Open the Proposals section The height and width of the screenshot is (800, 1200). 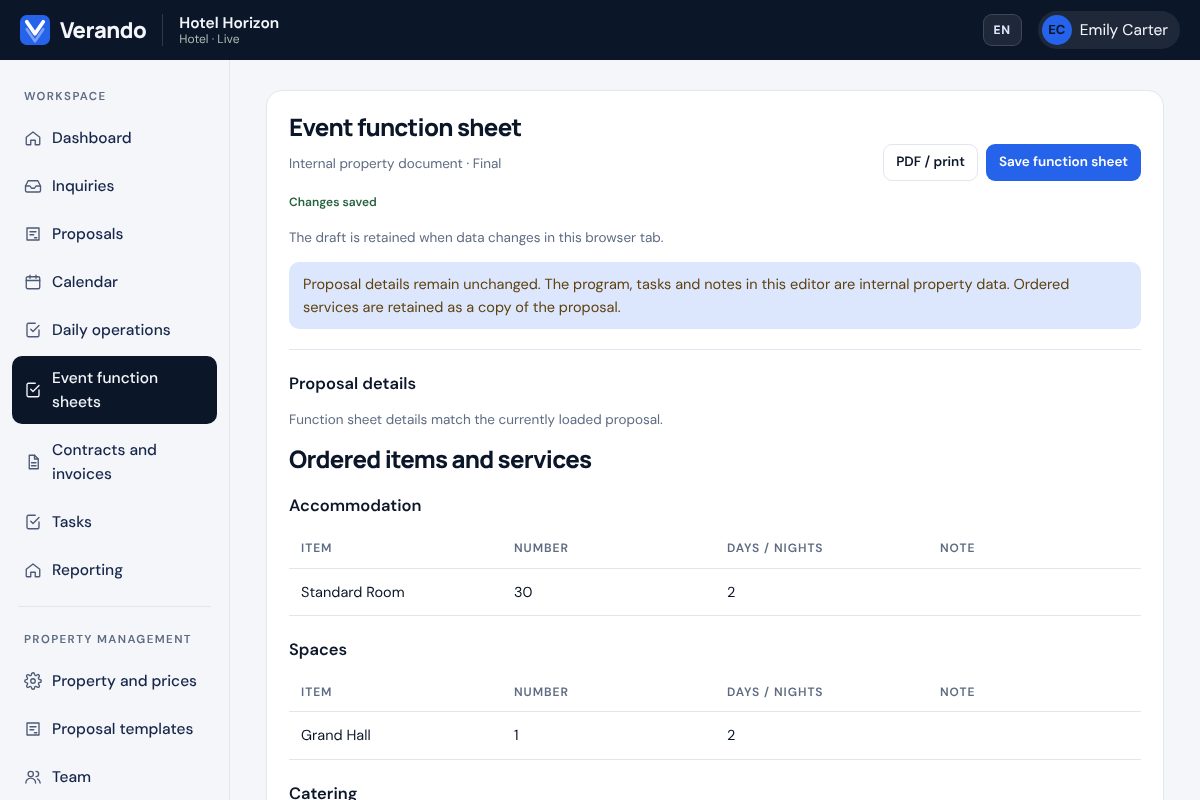click(114, 234)
